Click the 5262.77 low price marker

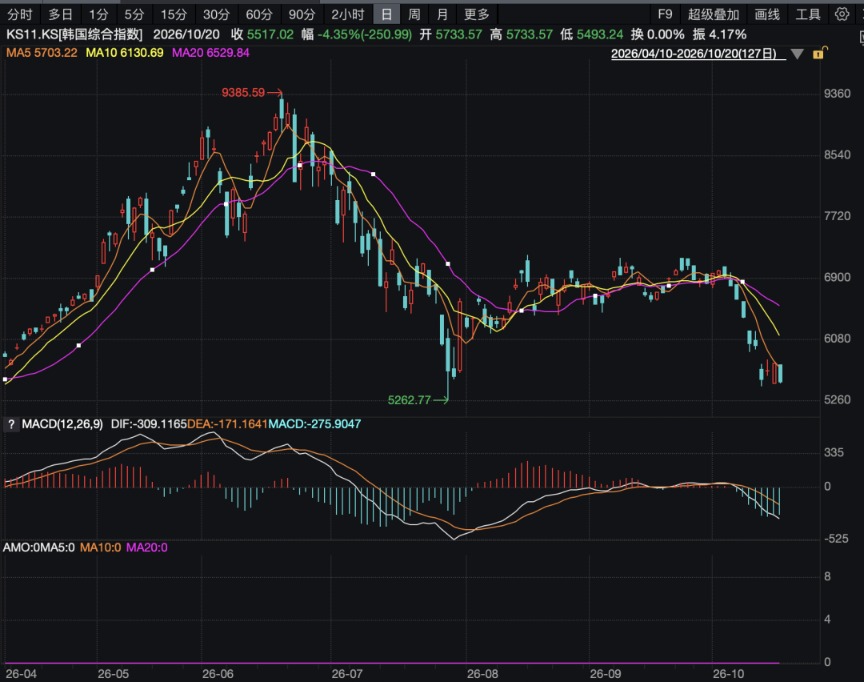click(409, 400)
